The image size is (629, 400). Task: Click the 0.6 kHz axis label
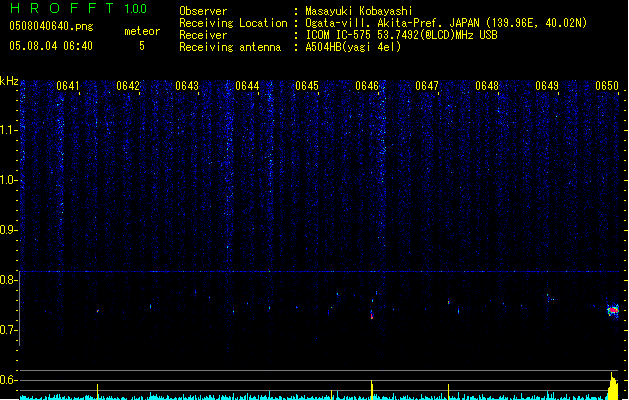(8, 380)
